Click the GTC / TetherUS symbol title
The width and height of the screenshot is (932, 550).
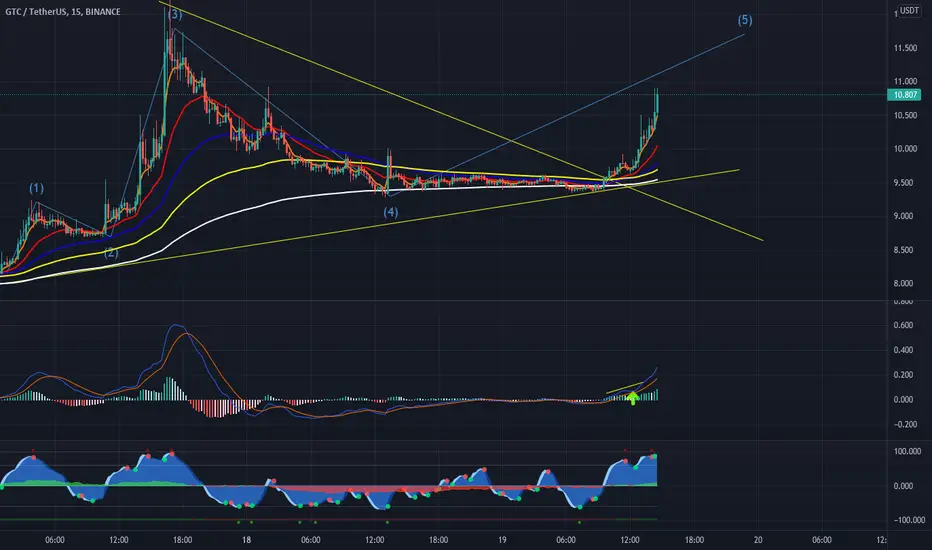[x=62, y=11]
